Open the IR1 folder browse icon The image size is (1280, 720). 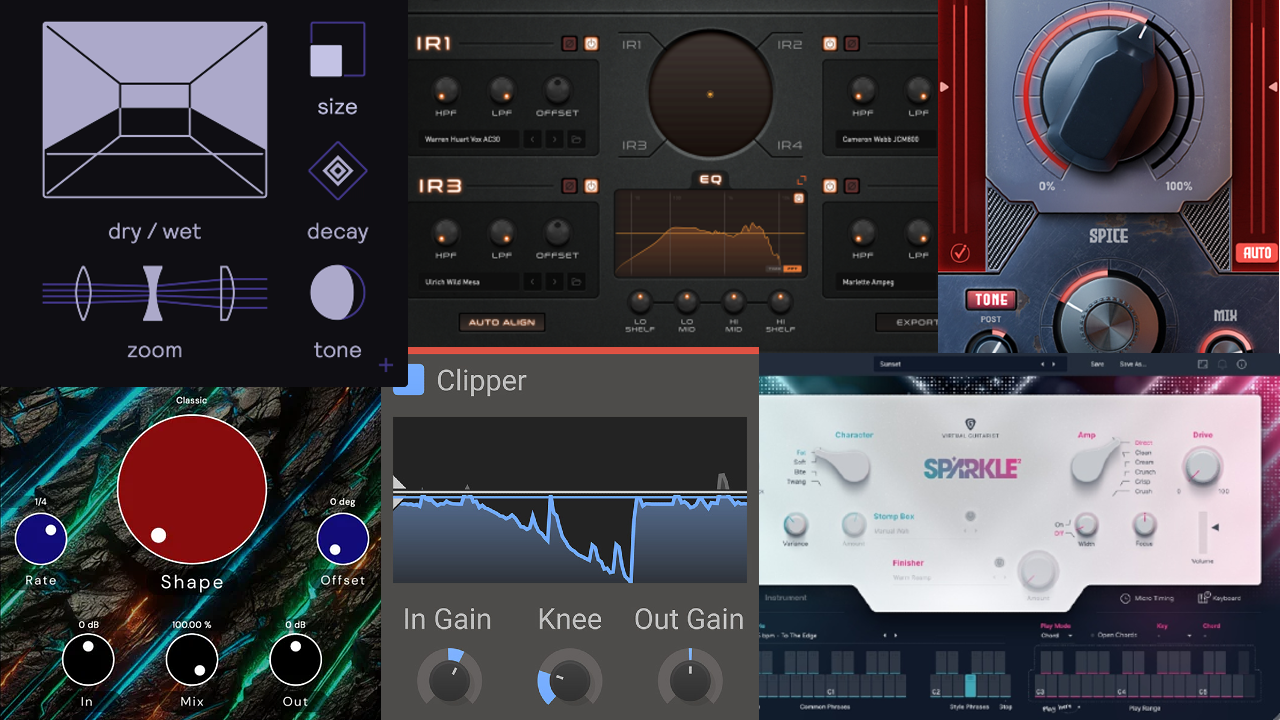(577, 139)
